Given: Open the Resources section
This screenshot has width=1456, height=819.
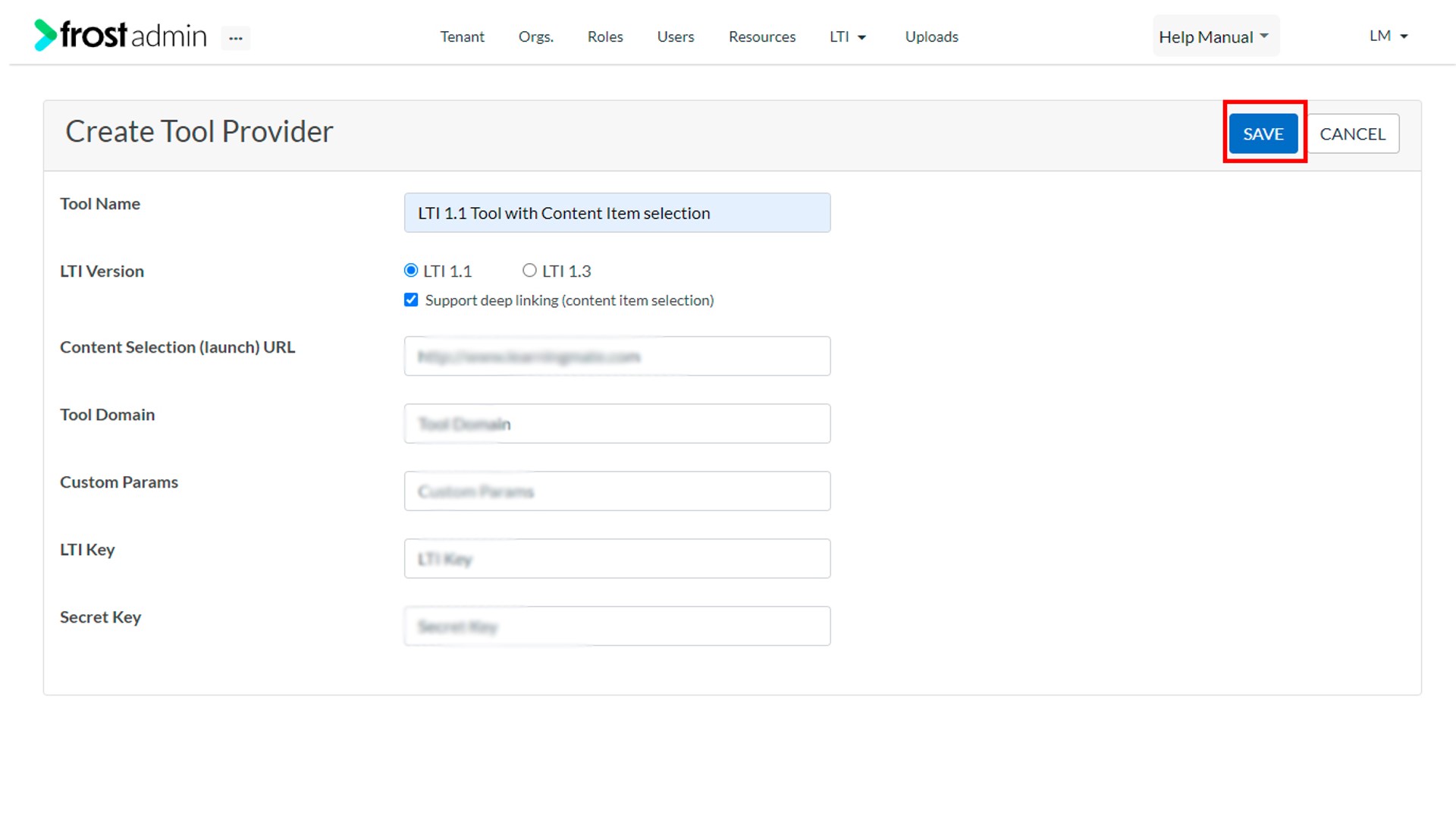Looking at the screenshot, I should [x=761, y=36].
